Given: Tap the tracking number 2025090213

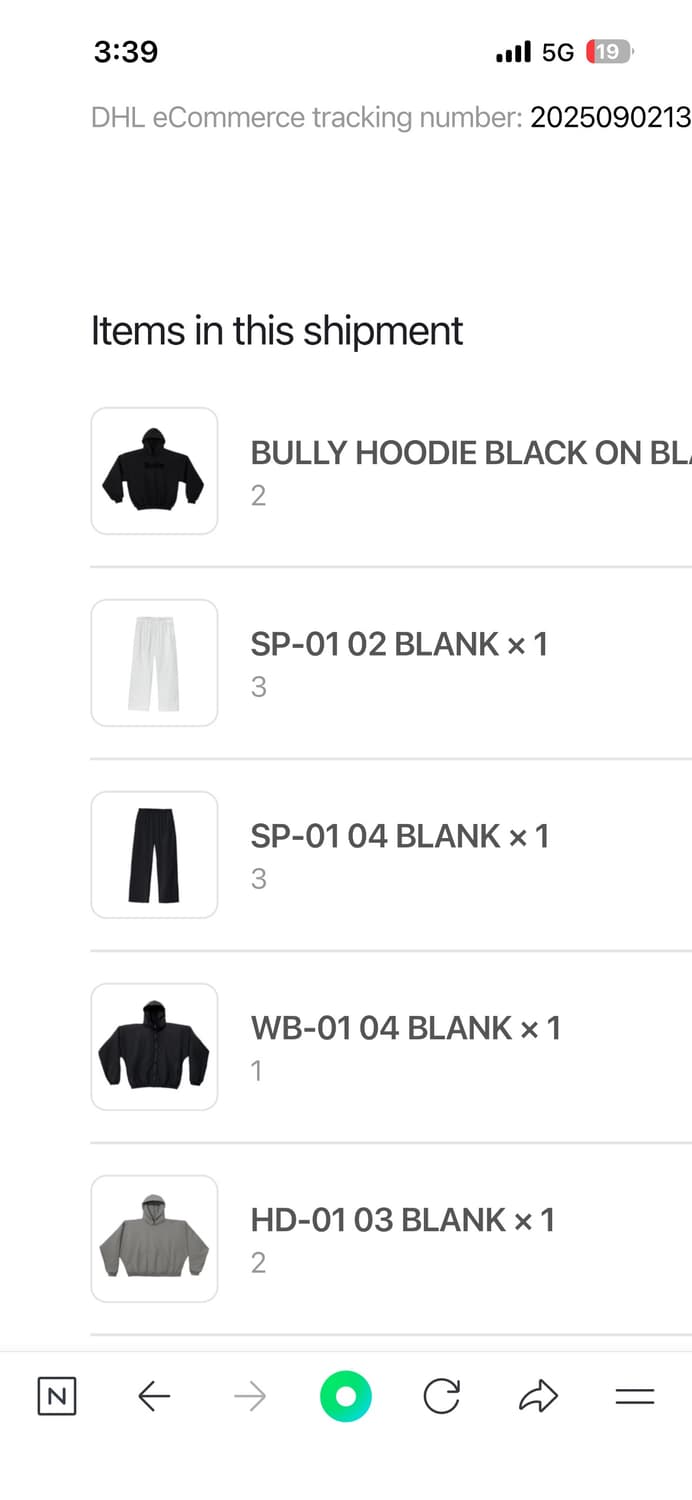Looking at the screenshot, I should [608, 117].
